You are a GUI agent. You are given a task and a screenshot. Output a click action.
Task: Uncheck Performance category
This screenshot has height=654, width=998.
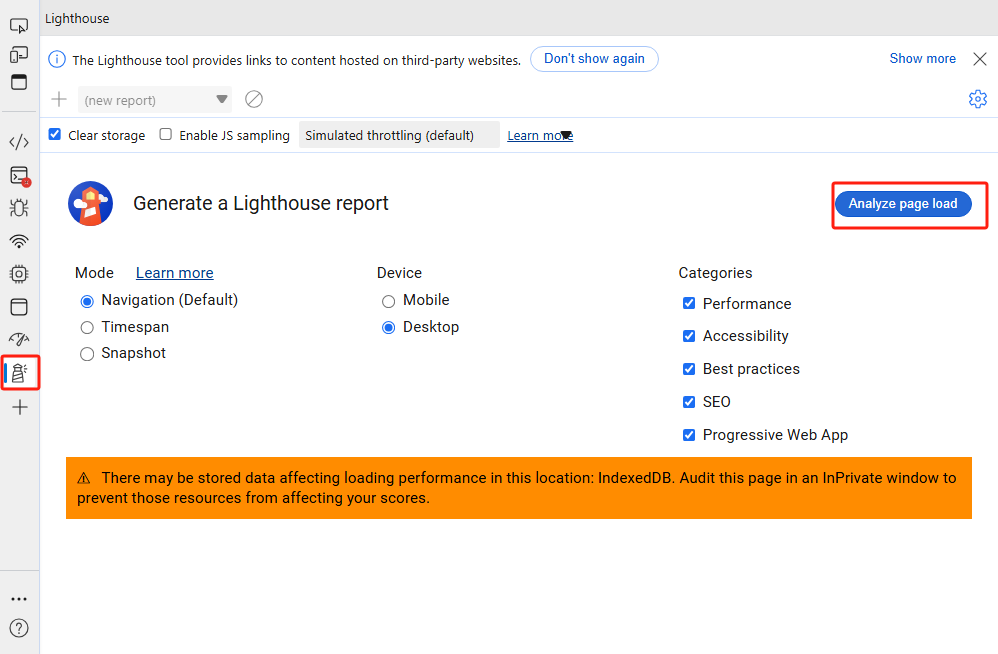(x=689, y=303)
